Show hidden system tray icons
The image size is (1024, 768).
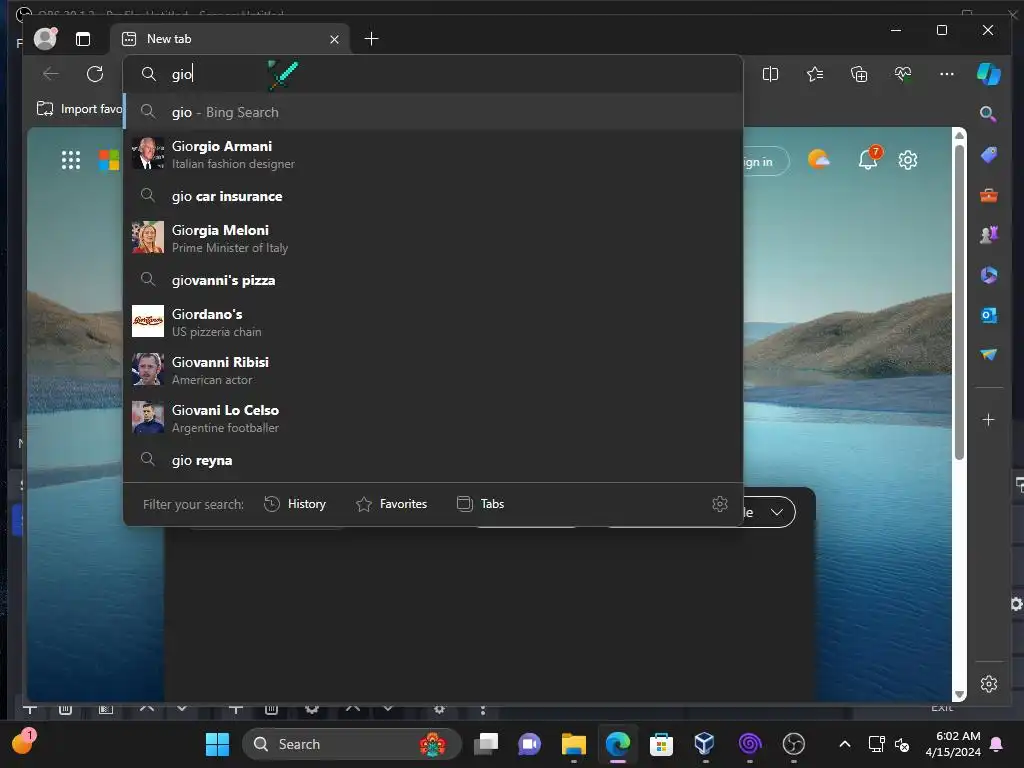pos(844,744)
